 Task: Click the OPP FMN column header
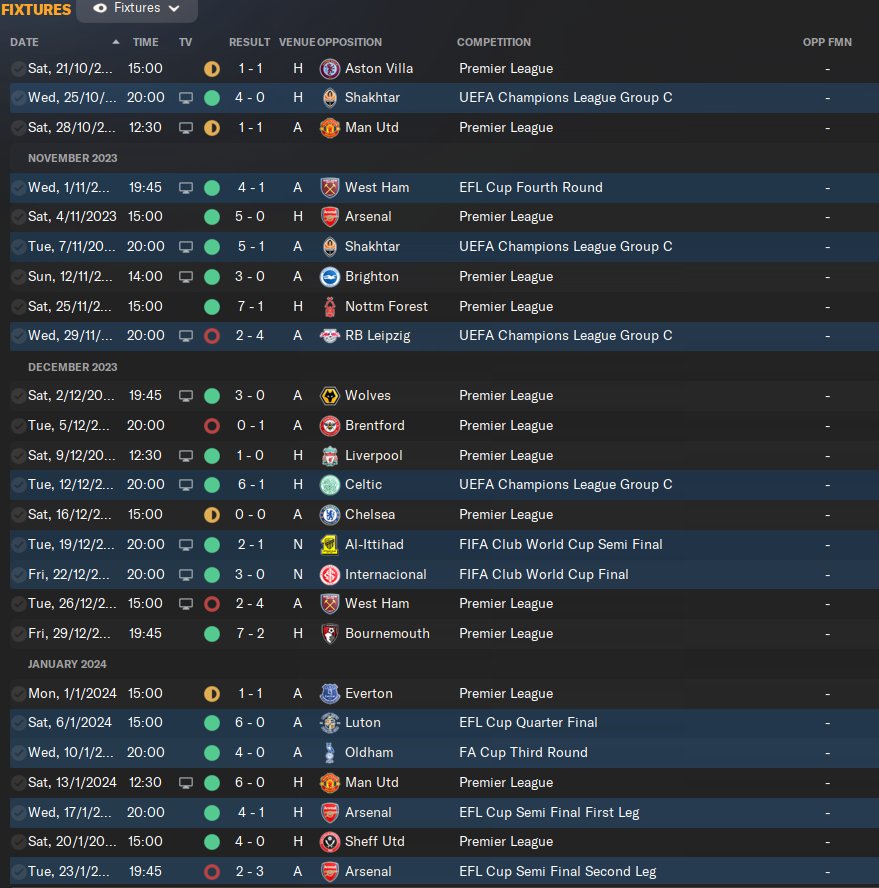coord(827,42)
